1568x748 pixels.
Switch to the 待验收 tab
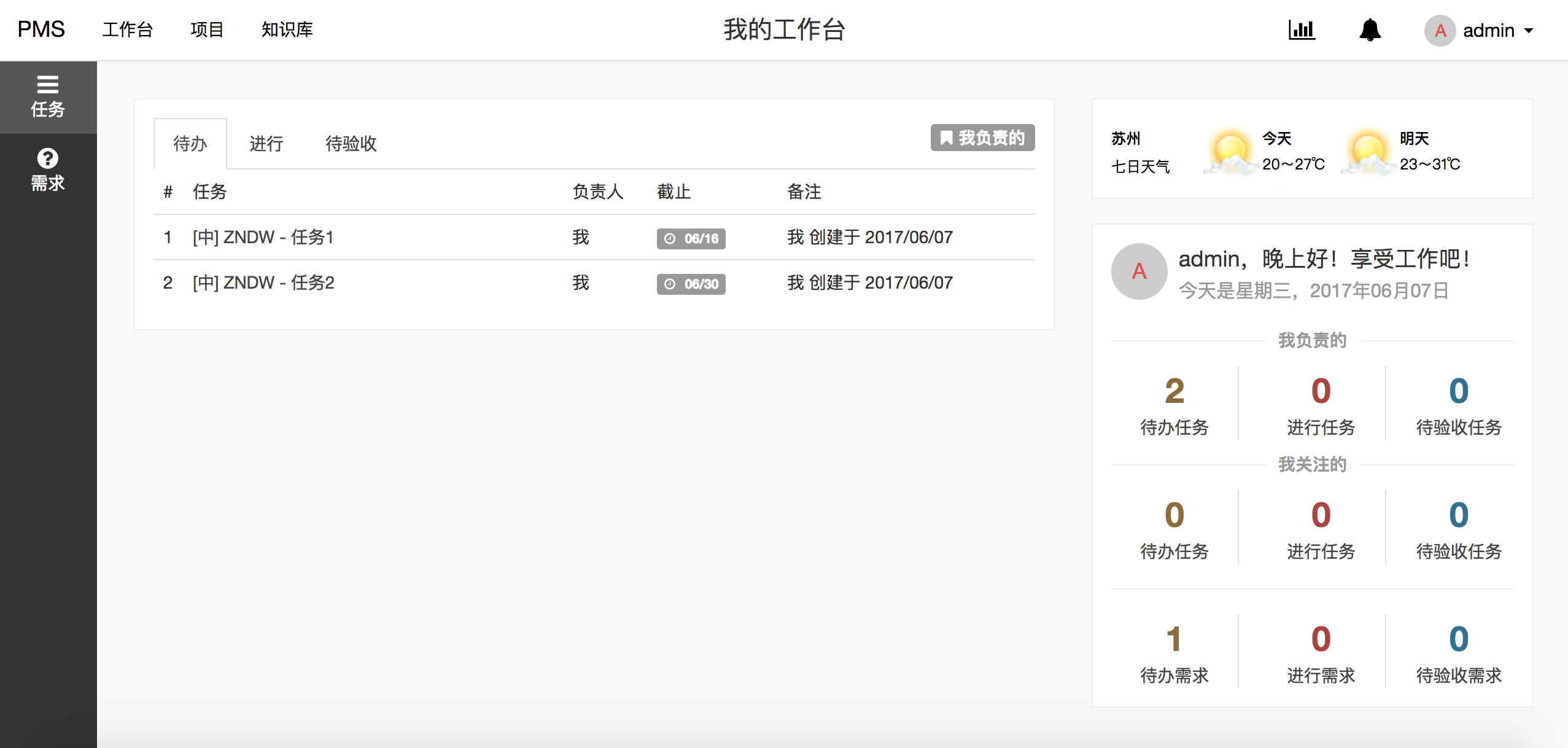click(x=351, y=144)
